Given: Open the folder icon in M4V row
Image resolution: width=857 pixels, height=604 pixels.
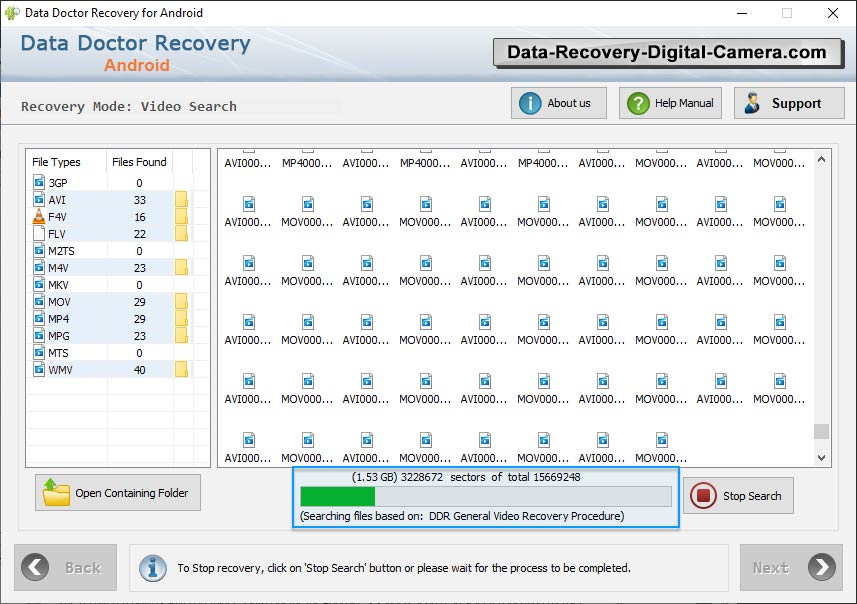Looking at the screenshot, I should (x=181, y=267).
